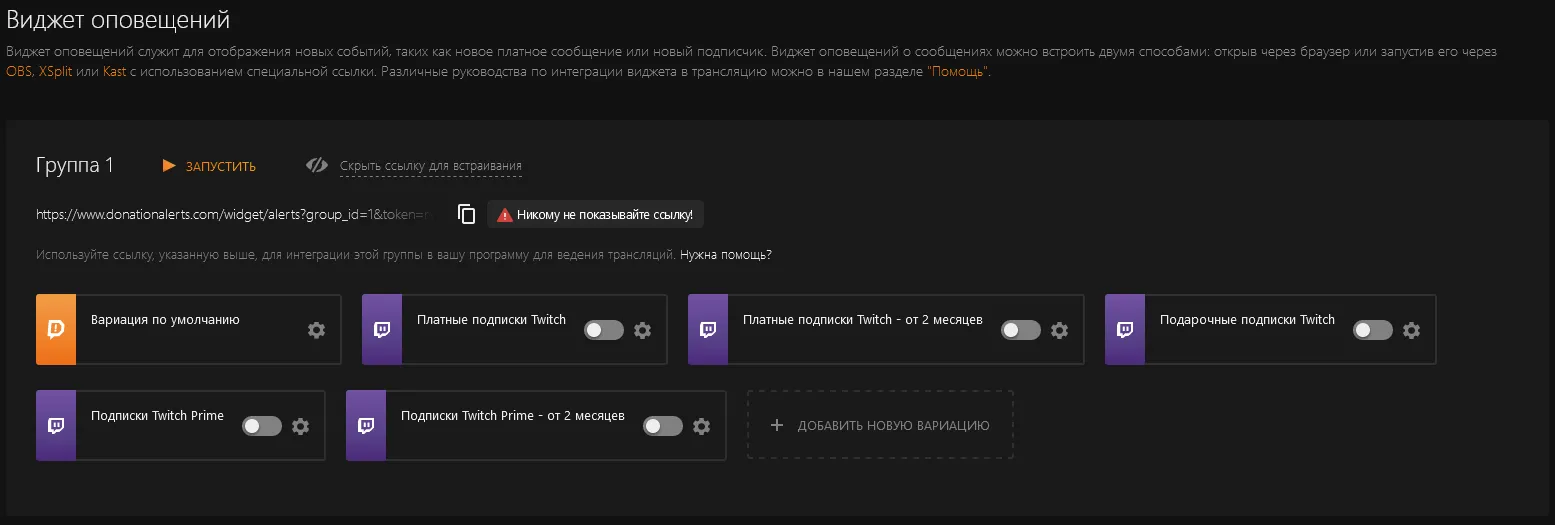Add a new variation with ДОБАВИТЬ НОВУЮ ВАРИАЦИЮ
This screenshot has height=525, width=1555.
click(x=880, y=425)
